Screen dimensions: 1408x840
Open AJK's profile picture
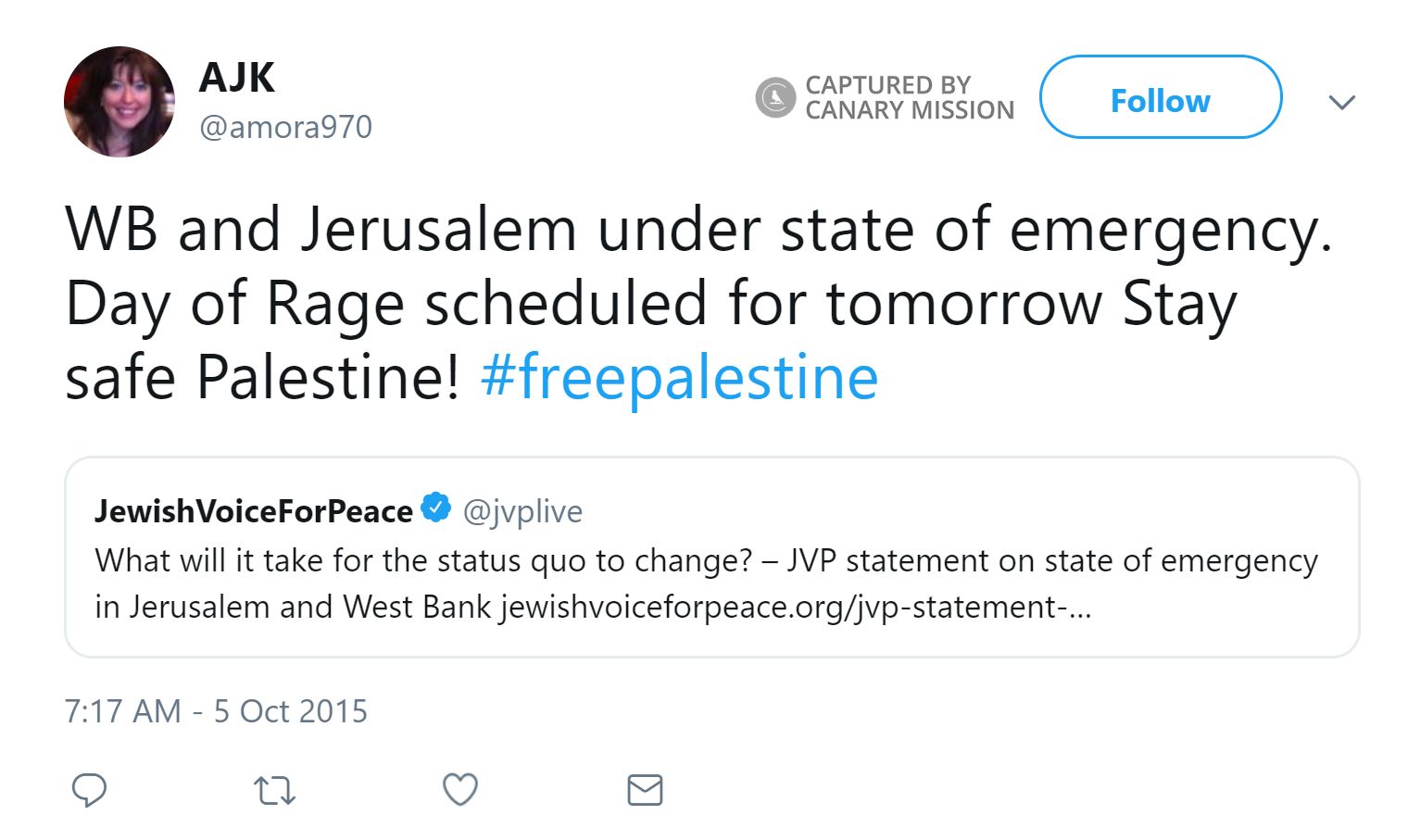click(x=119, y=101)
